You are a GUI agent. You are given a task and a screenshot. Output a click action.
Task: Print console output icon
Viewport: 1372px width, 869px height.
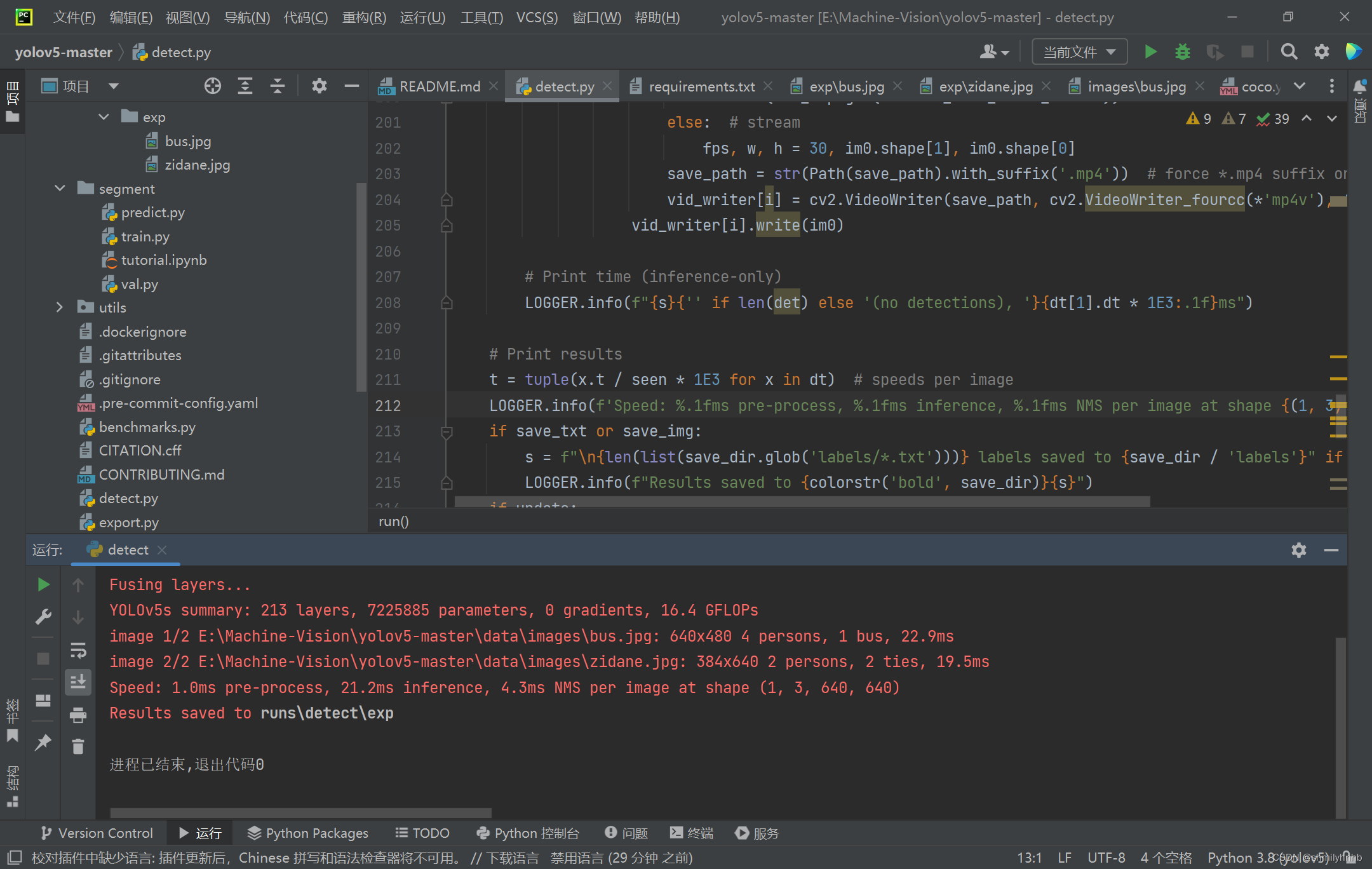(x=78, y=715)
